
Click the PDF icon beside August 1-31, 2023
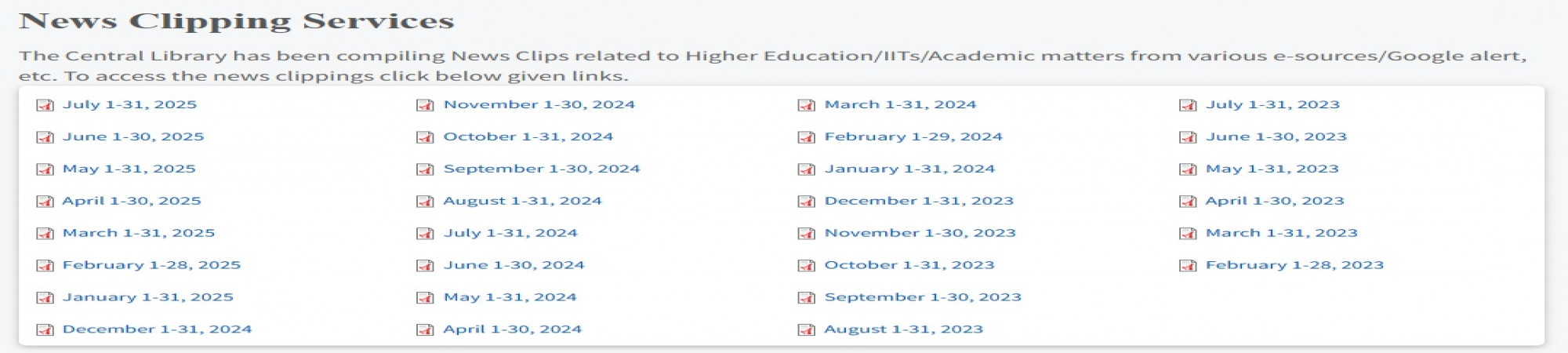(x=806, y=330)
